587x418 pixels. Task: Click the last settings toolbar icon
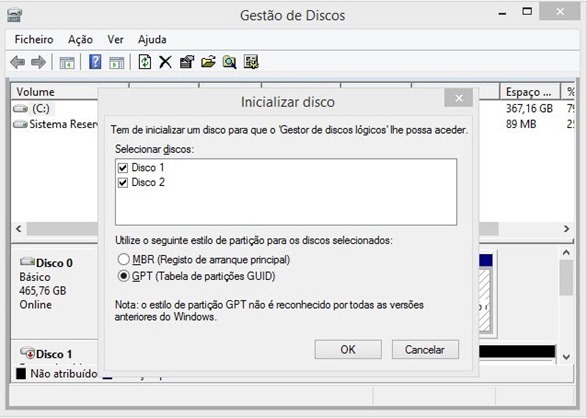(251, 62)
